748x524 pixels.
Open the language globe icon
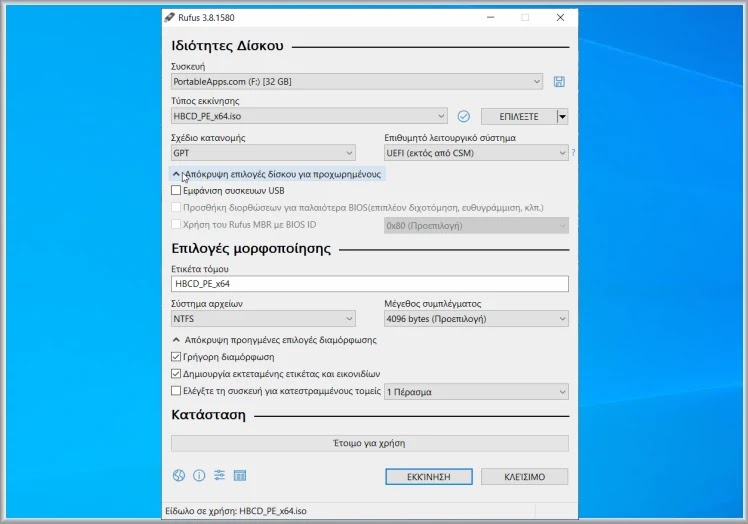pyautogui.click(x=178, y=475)
